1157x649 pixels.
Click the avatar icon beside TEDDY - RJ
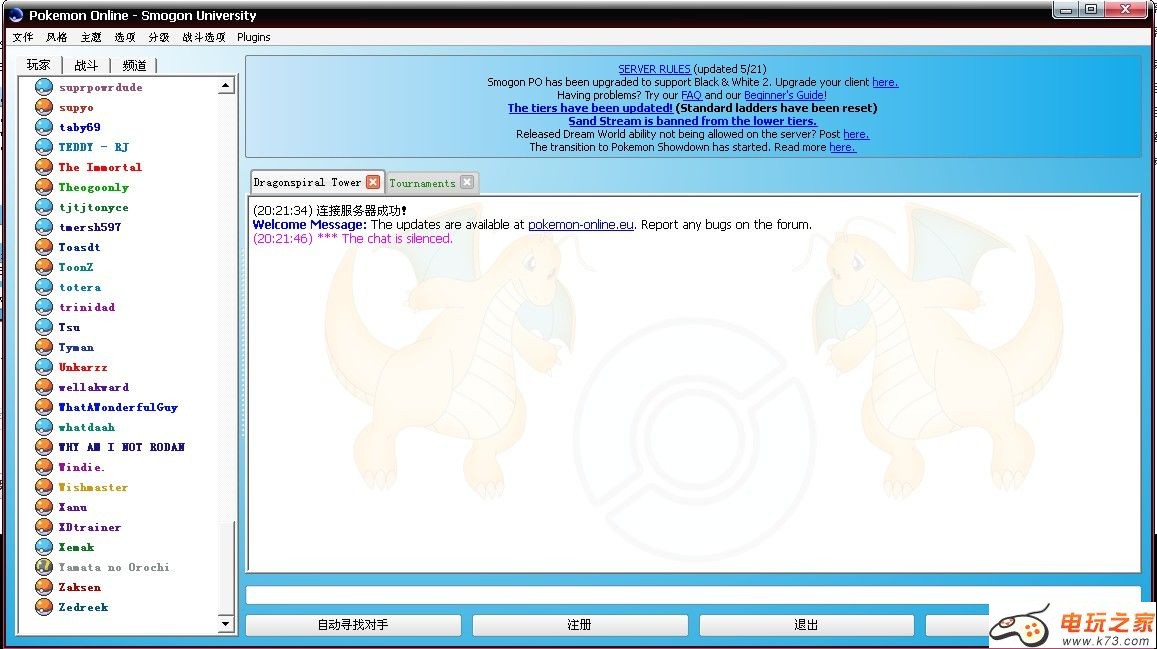pyautogui.click(x=43, y=147)
